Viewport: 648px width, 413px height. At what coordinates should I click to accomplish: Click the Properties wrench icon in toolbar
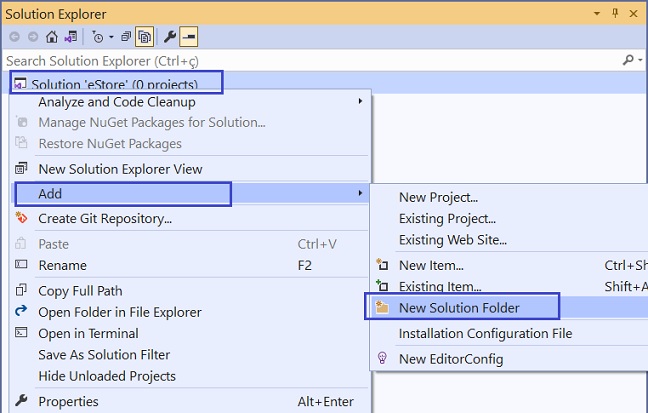[x=169, y=37]
